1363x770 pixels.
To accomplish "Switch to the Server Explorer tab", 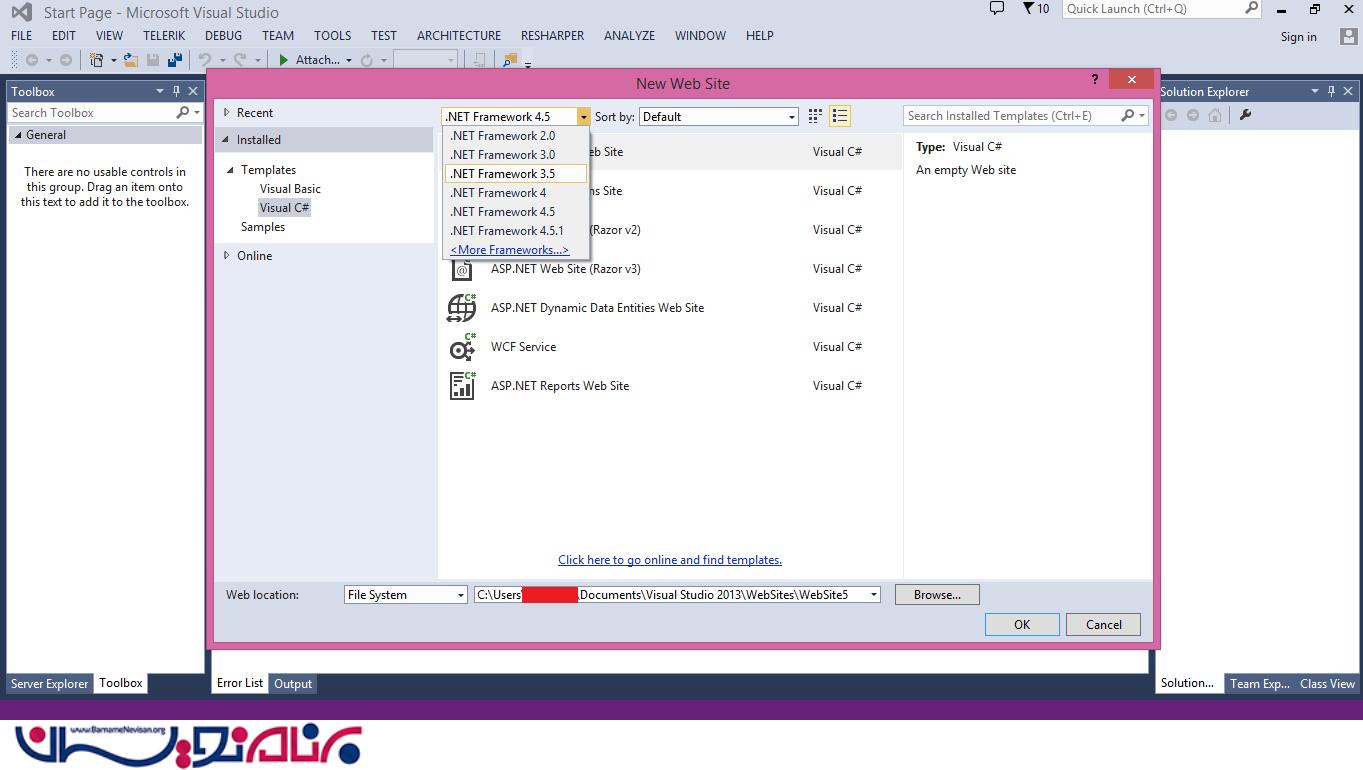I will pos(50,684).
